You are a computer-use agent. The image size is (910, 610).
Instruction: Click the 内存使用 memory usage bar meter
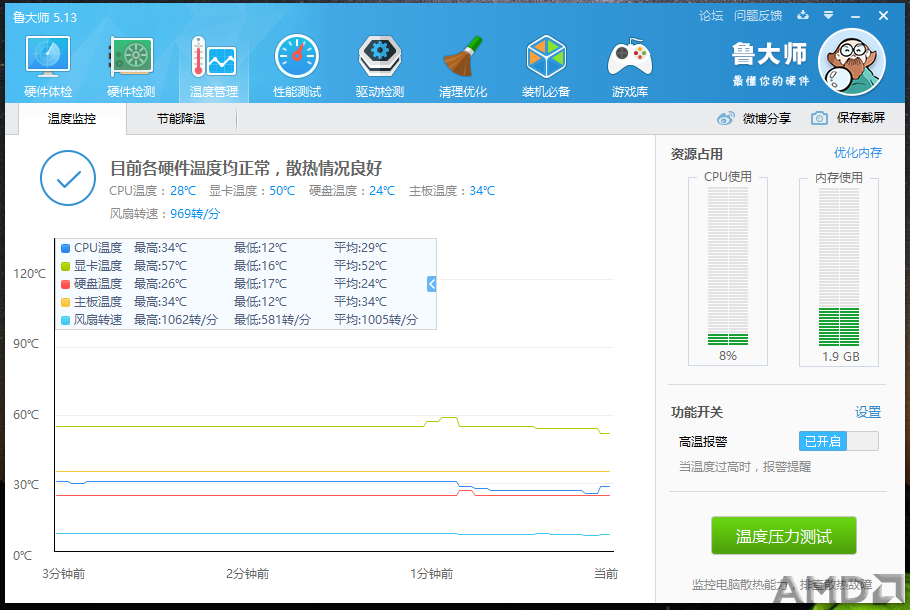point(839,266)
